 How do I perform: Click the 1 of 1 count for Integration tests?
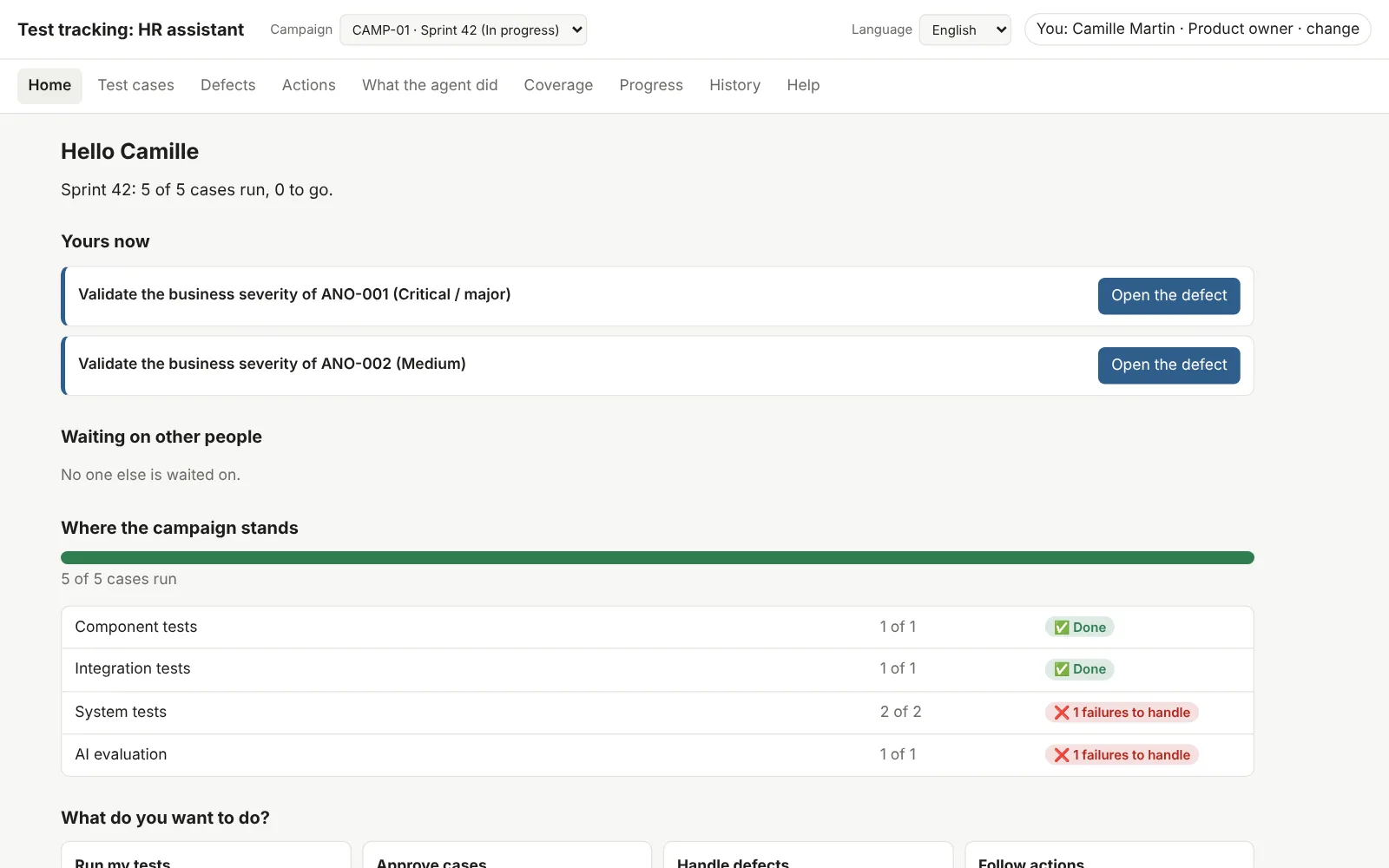(898, 668)
